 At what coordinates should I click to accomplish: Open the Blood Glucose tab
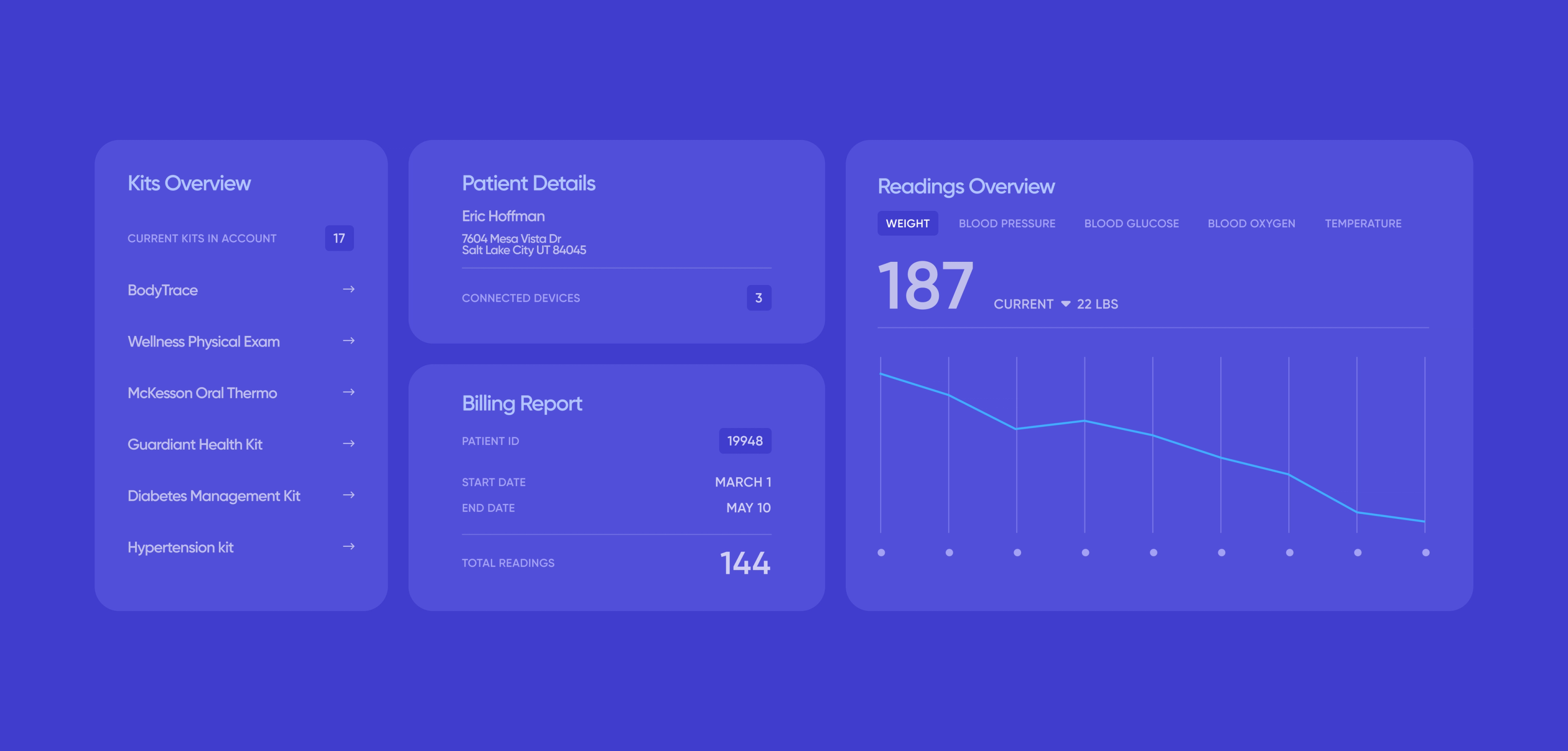pos(1131,223)
